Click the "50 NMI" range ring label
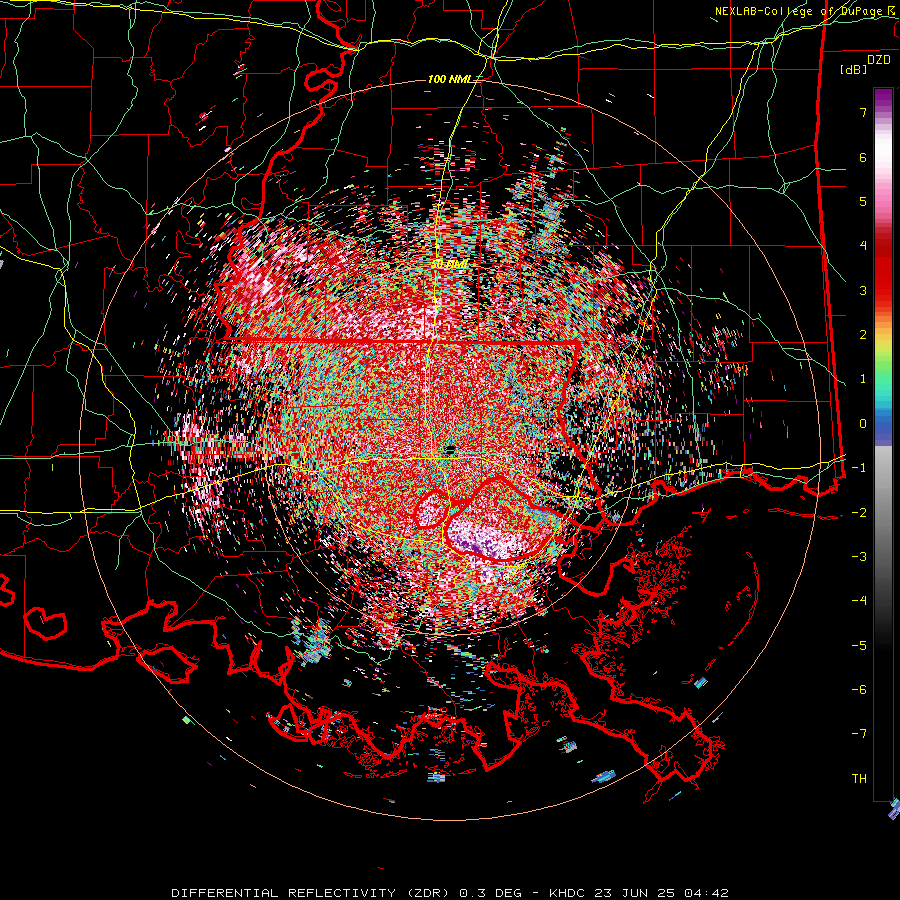Screen dimensions: 900x900 click(449, 265)
